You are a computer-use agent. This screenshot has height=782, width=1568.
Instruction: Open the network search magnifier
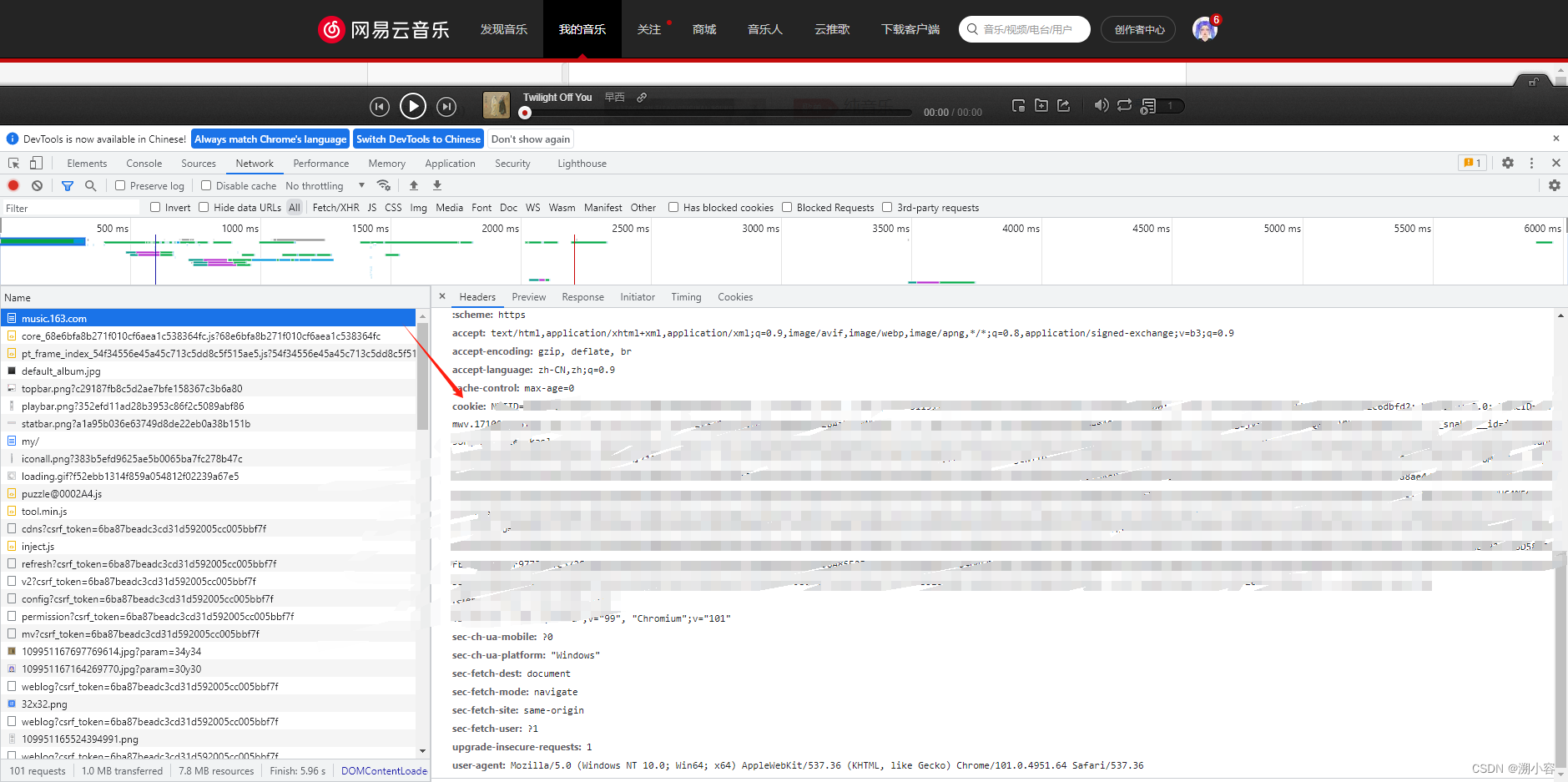click(91, 185)
